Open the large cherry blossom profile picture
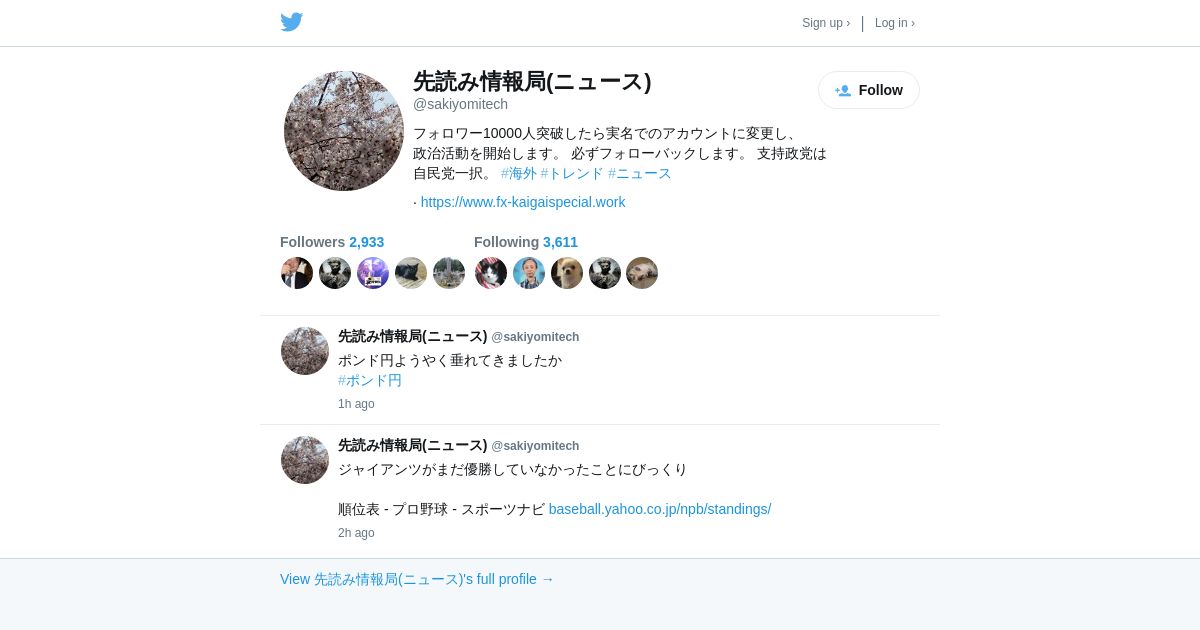The height and width of the screenshot is (630, 1200). 344,131
